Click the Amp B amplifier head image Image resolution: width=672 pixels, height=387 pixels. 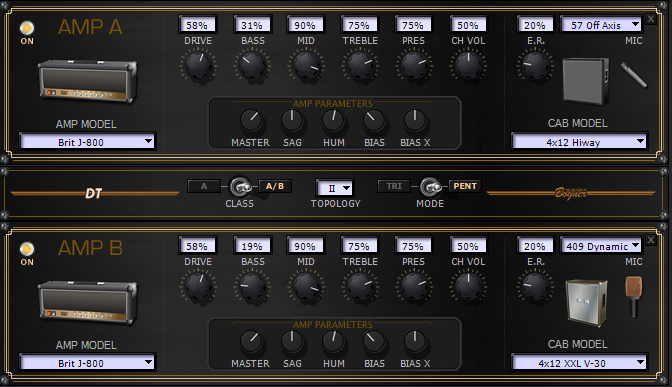point(88,303)
